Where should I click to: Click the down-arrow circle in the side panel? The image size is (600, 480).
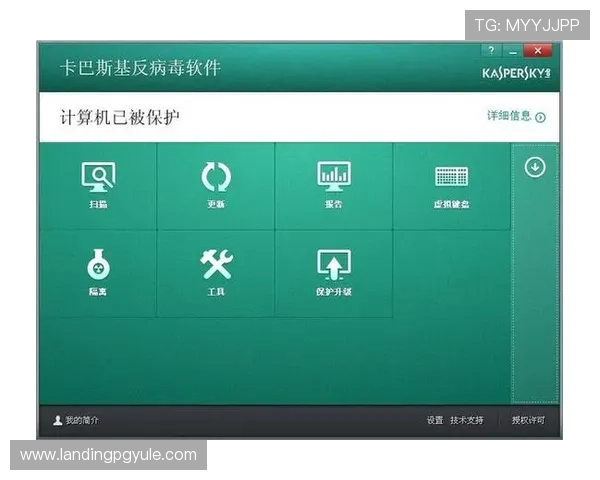click(x=535, y=167)
